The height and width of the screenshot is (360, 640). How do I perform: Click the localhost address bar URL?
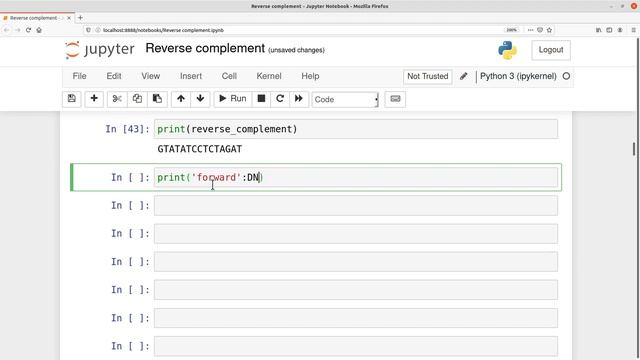[163, 30]
